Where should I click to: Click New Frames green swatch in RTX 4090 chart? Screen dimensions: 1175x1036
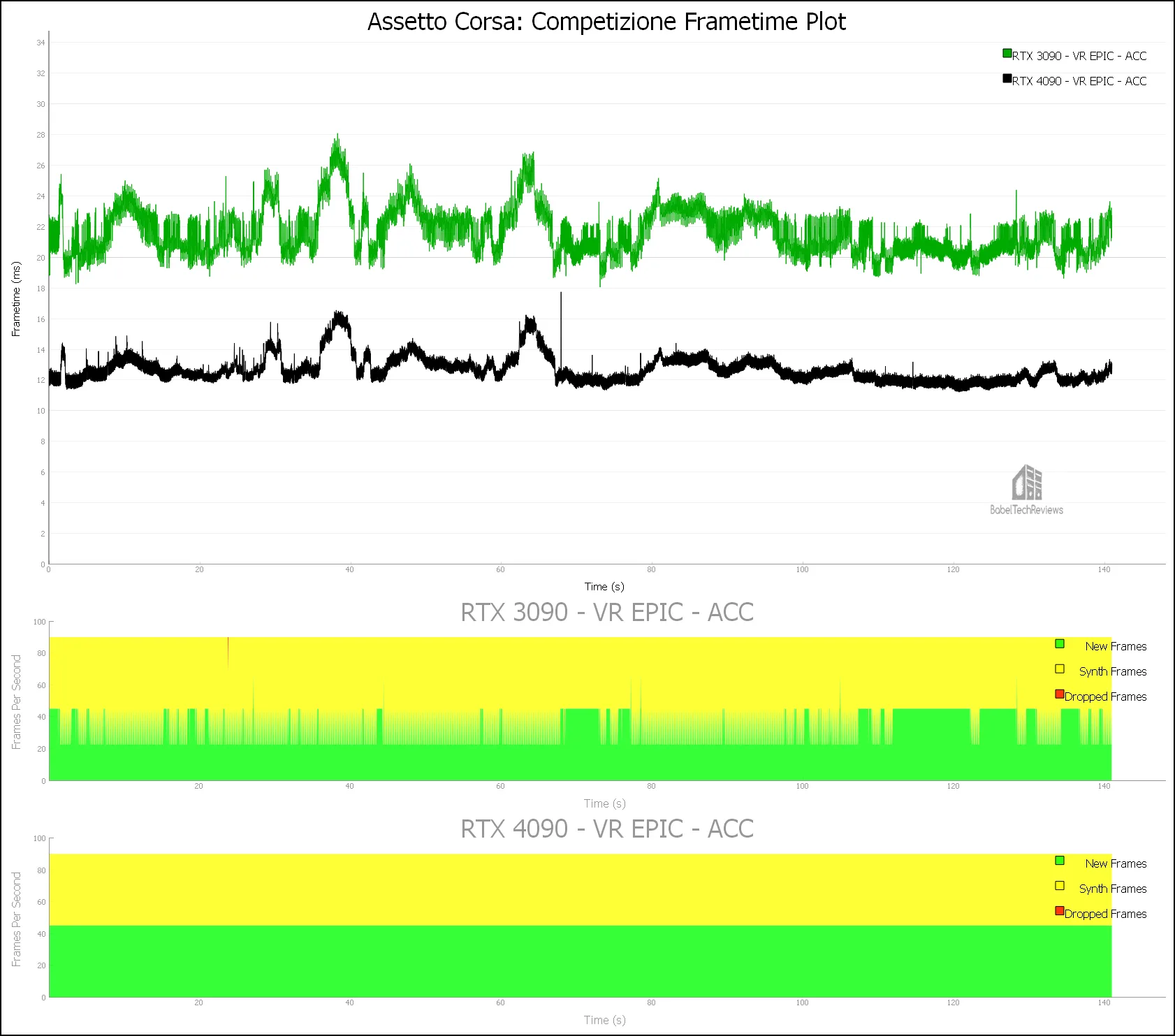click(x=1060, y=861)
